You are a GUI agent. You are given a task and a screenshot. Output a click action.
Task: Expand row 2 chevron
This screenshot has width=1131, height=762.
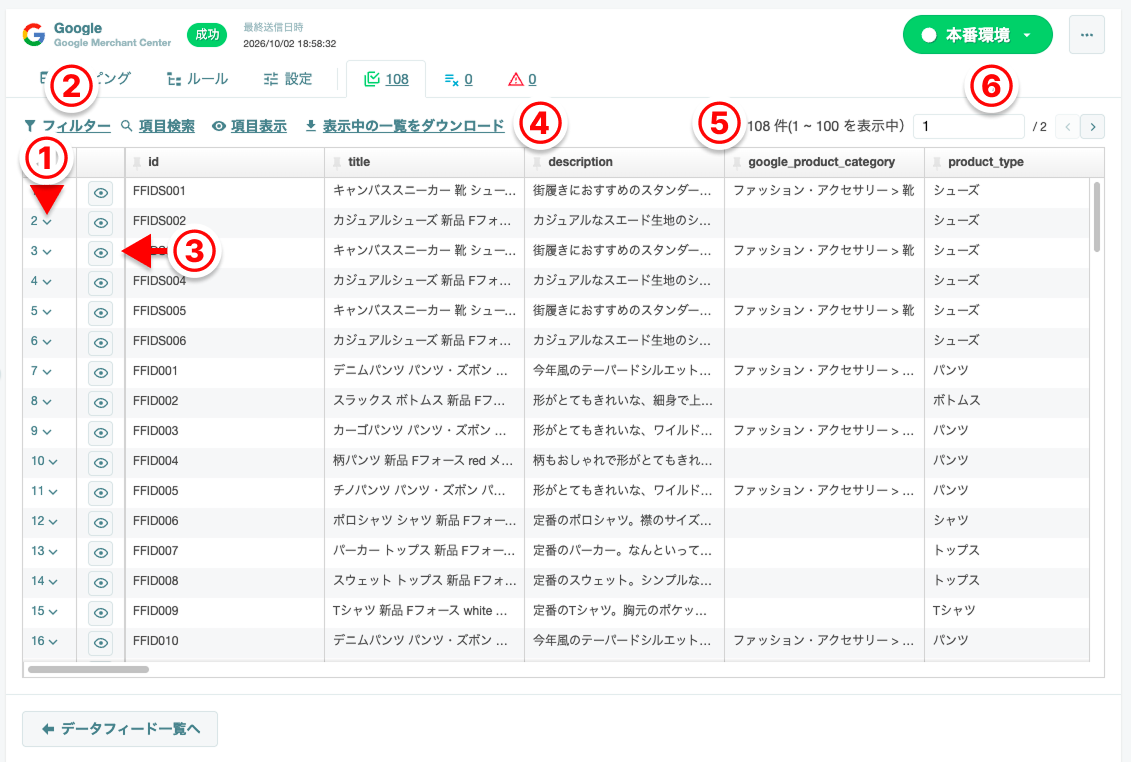(x=47, y=222)
